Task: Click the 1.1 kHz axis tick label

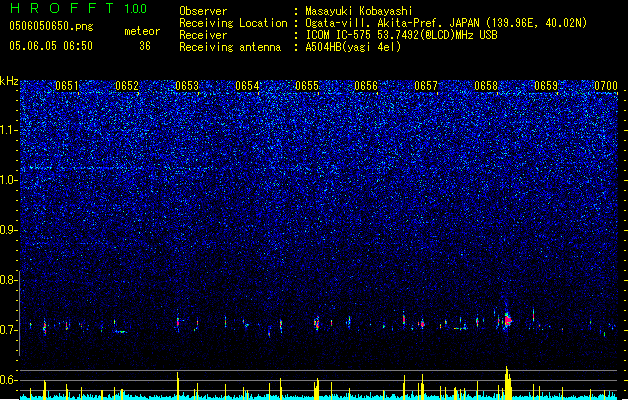Action: (x=9, y=130)
